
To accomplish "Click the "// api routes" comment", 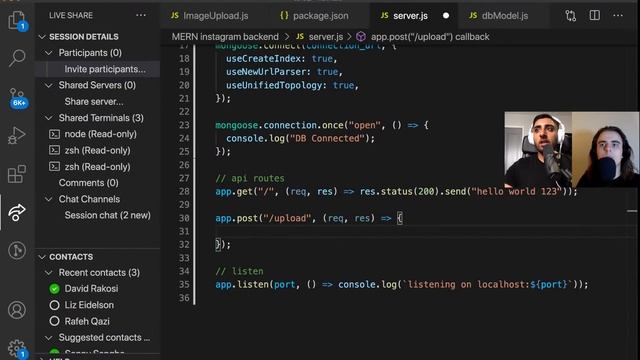I will coord(250,178).
